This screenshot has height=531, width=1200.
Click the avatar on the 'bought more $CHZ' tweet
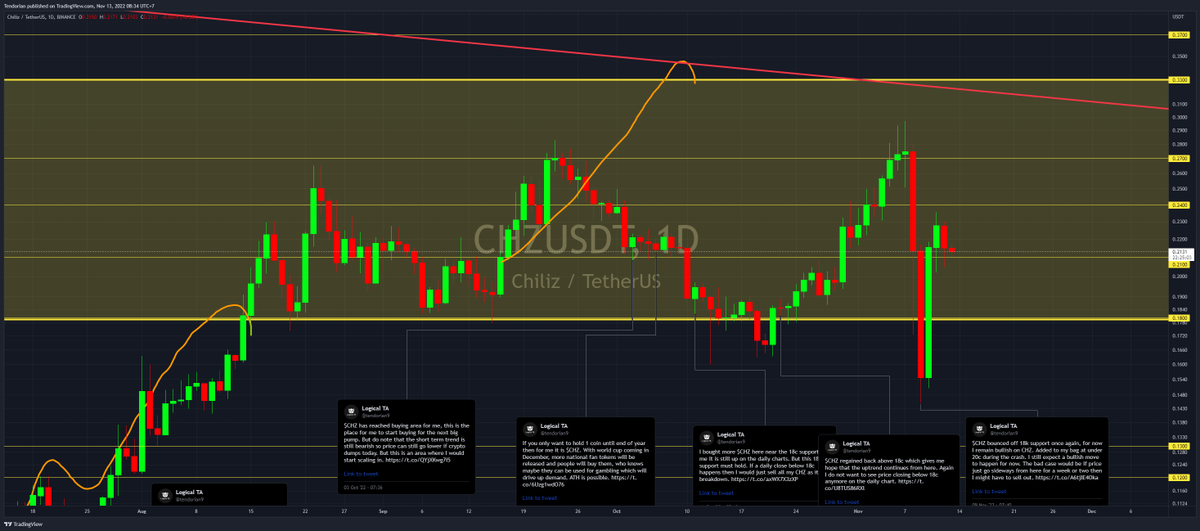707,437
